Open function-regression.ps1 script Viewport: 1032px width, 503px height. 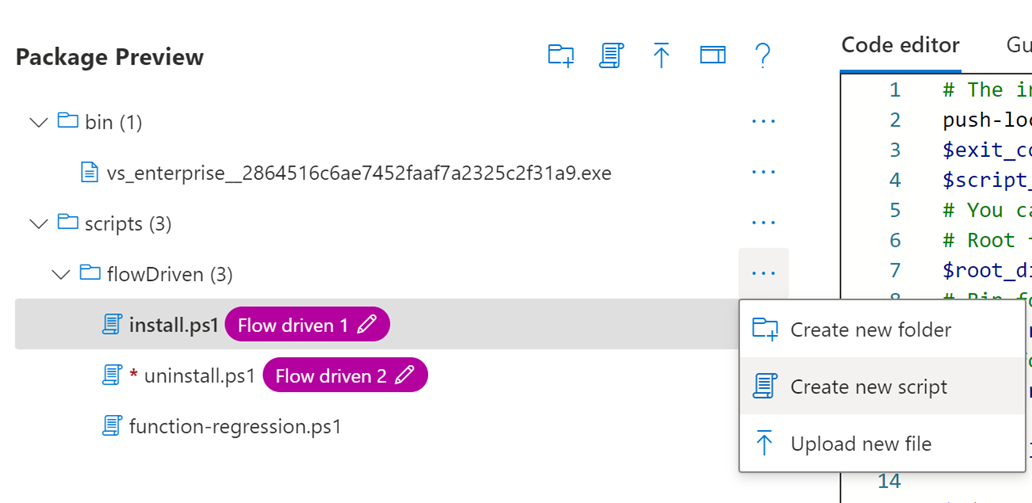point(236,427)
